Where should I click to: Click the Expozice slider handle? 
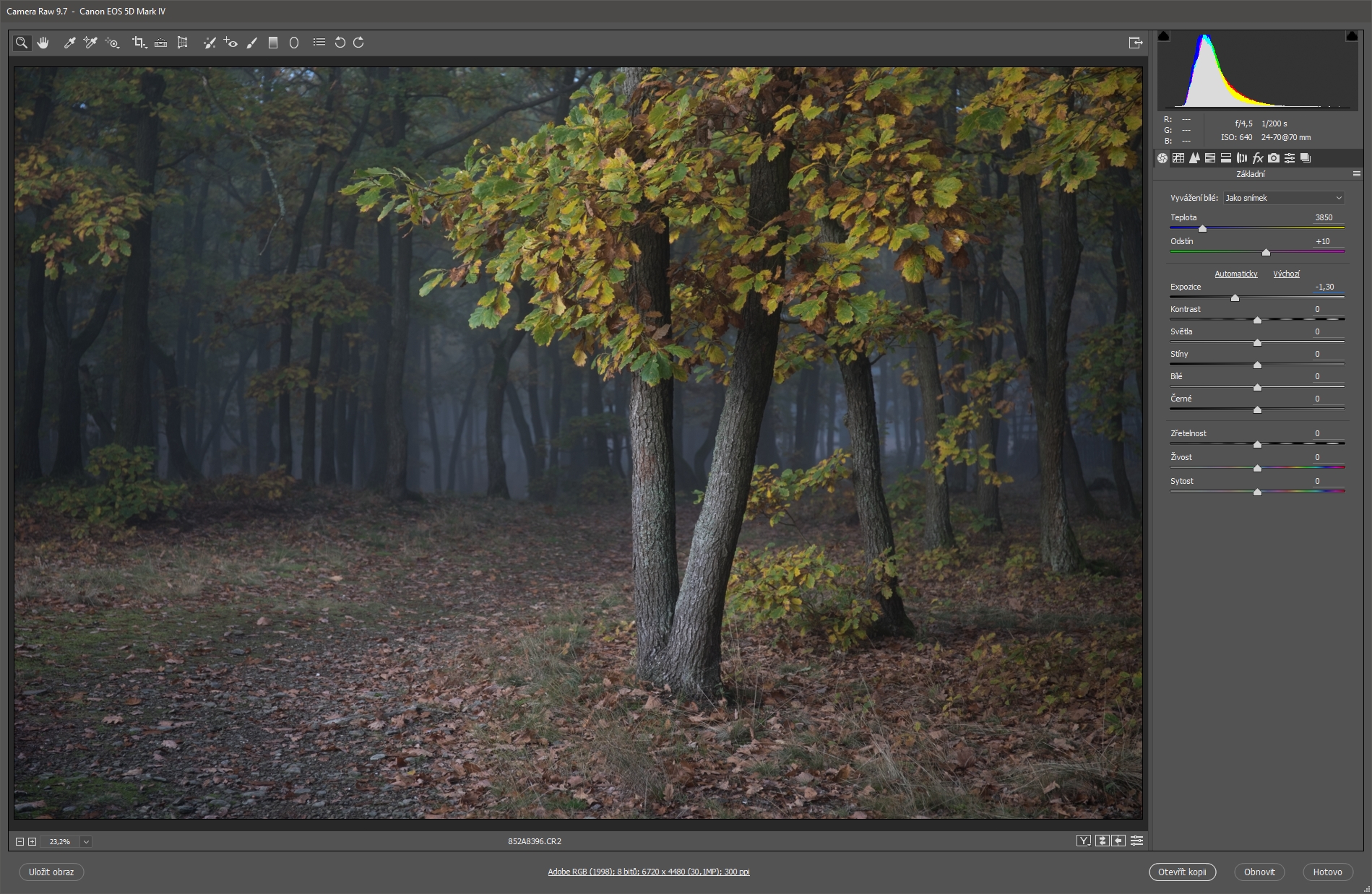(x=1235, y=298)
